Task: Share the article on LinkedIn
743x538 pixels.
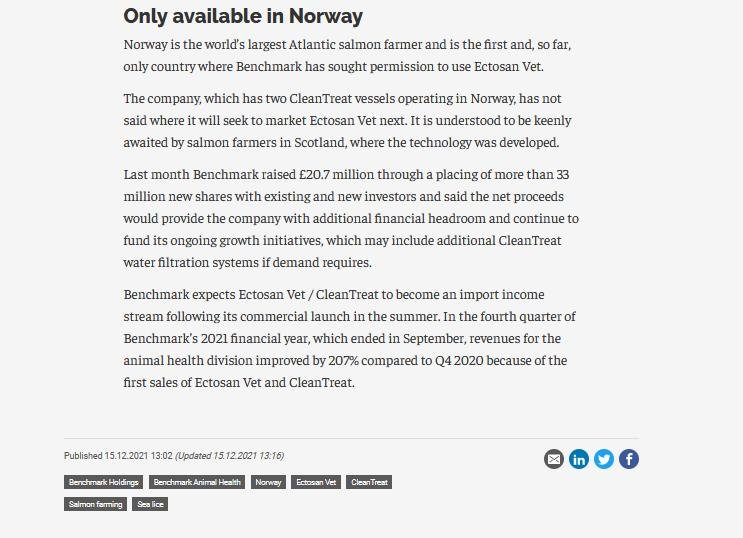Action: (579, 459)
